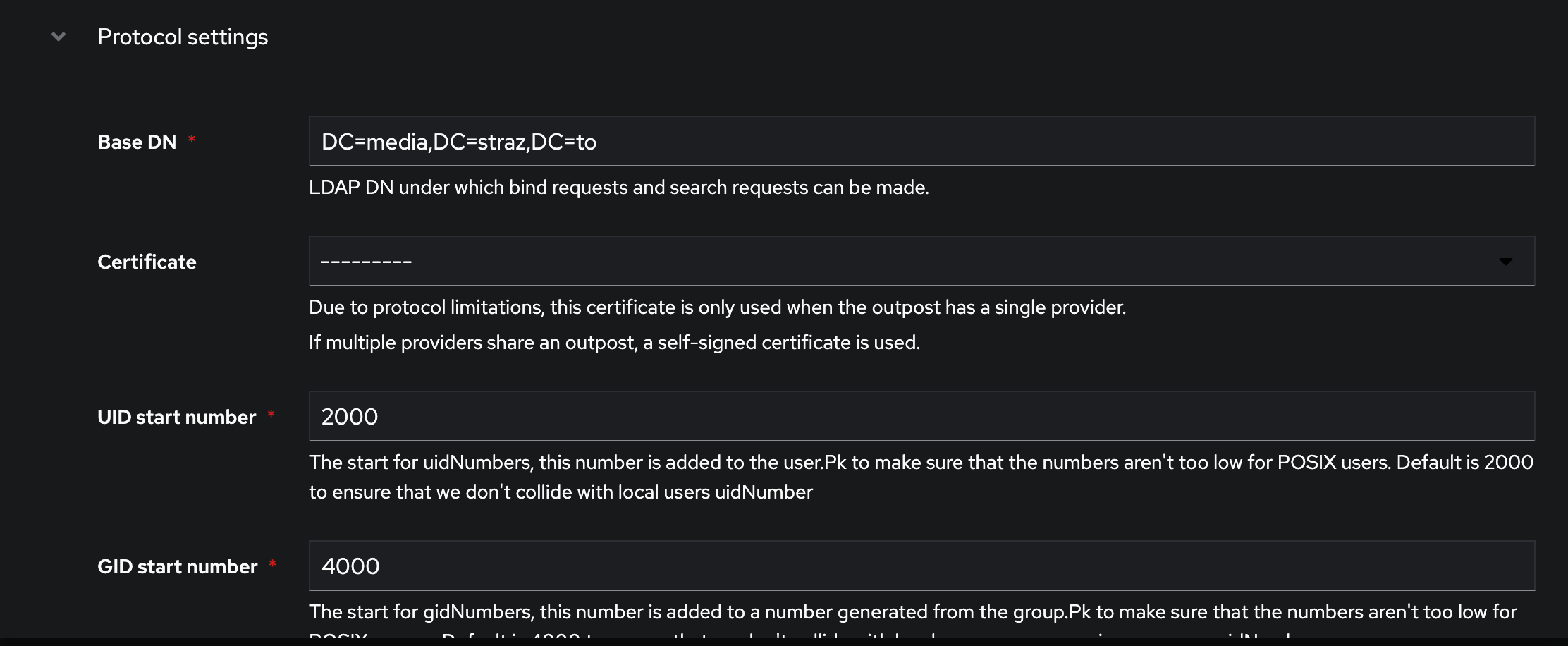Click the GID start number label
Image resolution: width=1568 pixels, height=646 pixels.
click(177, 566)
